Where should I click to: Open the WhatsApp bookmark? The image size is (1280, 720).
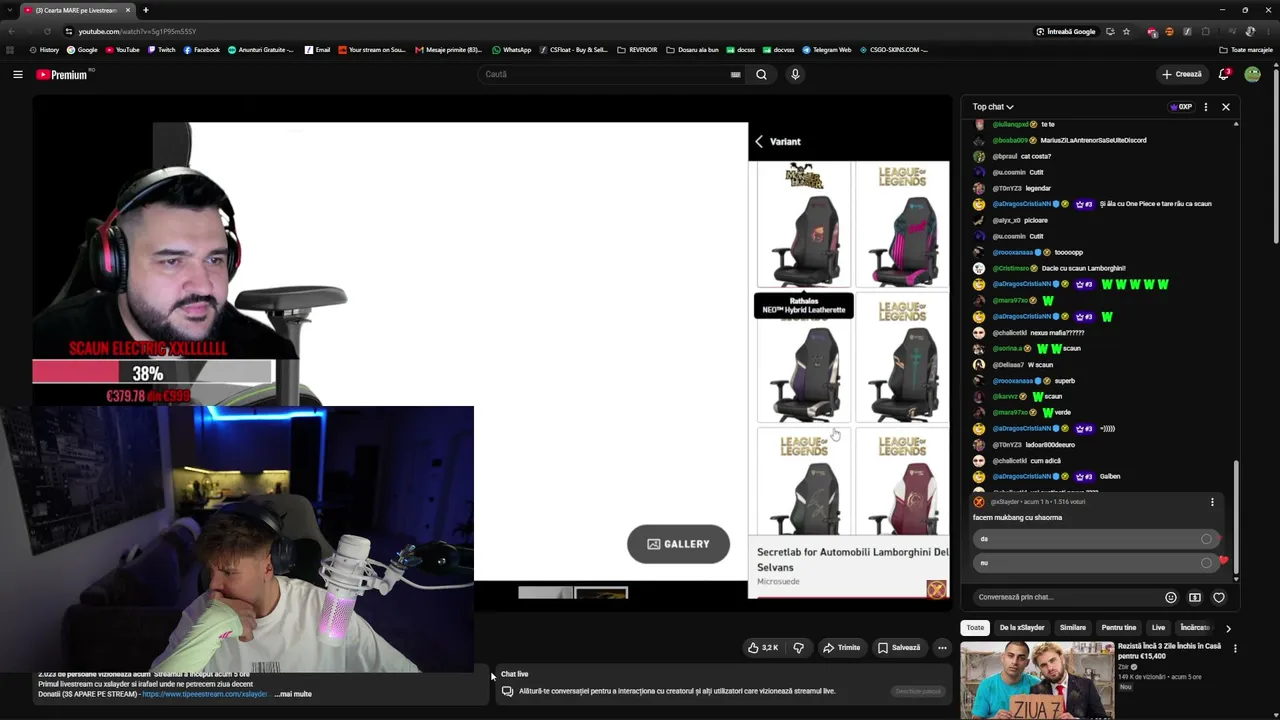(511, 50)
